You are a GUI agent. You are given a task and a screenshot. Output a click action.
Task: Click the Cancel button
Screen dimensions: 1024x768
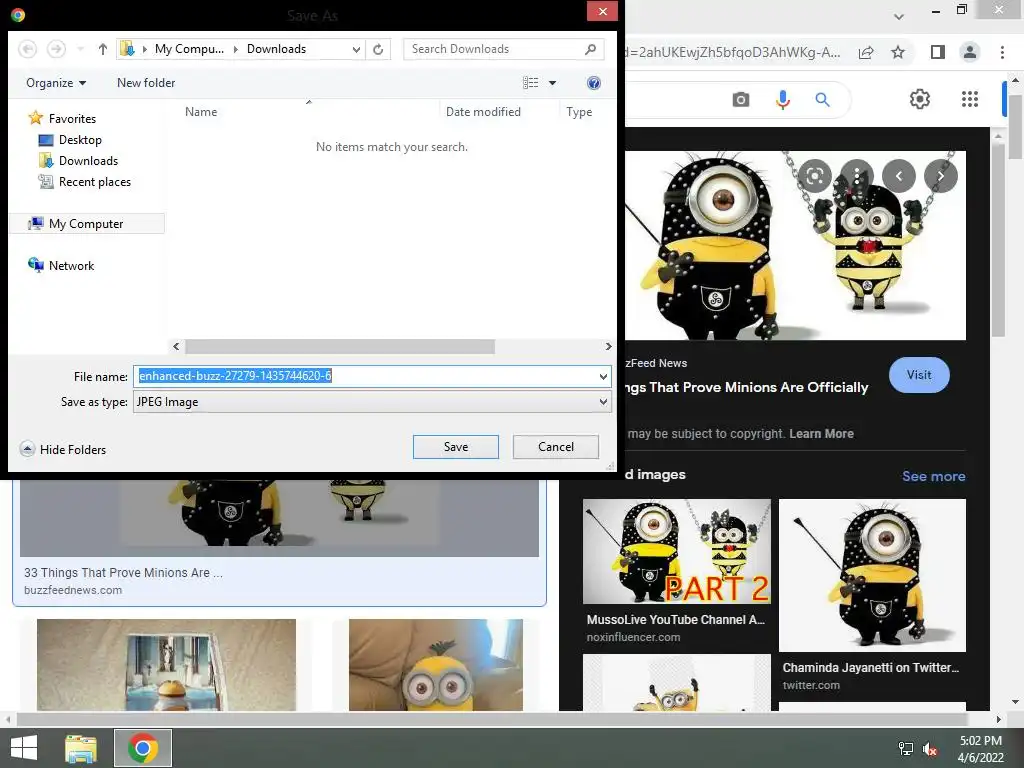[556, 447]
